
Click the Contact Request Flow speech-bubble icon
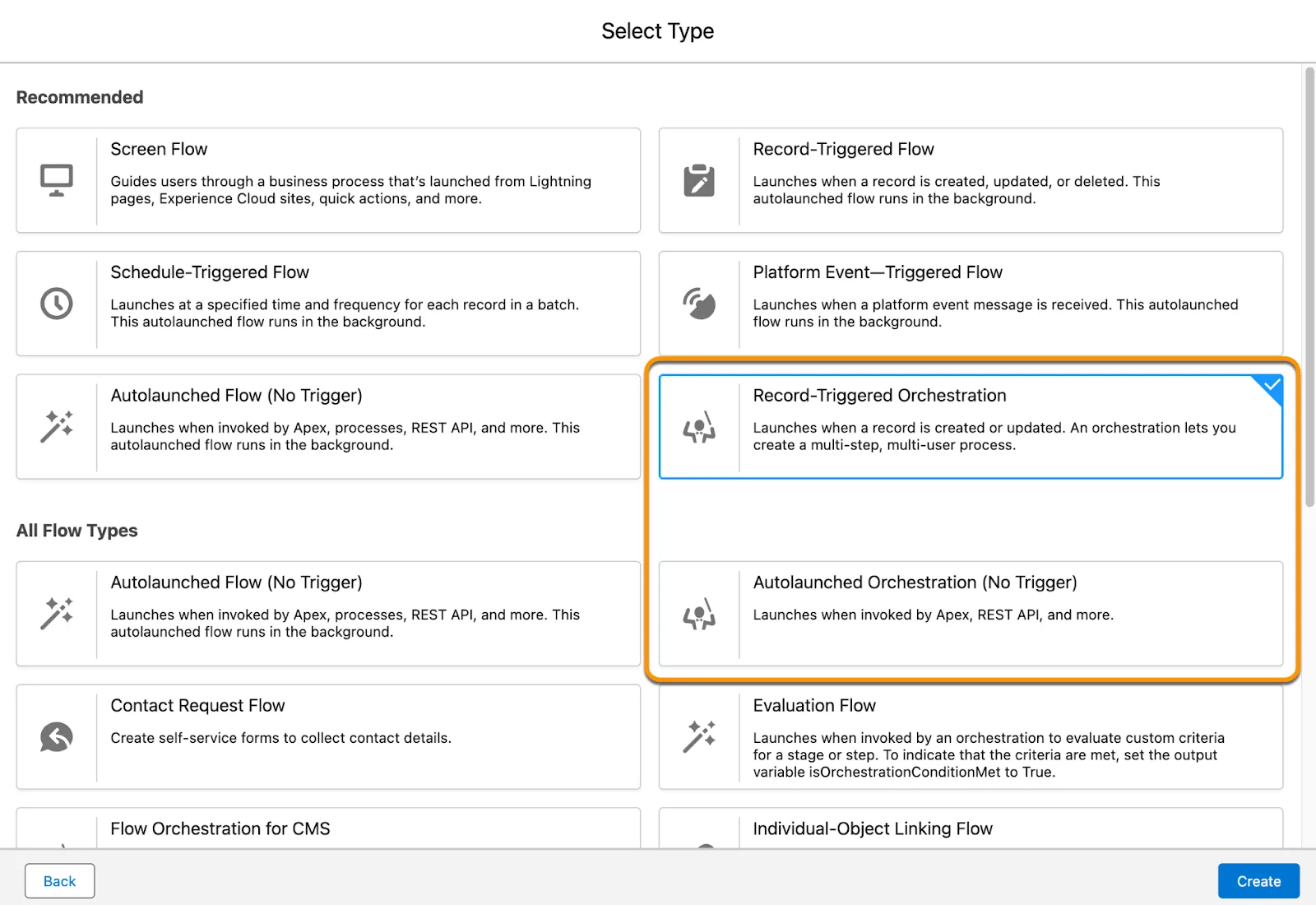point(55,737)
